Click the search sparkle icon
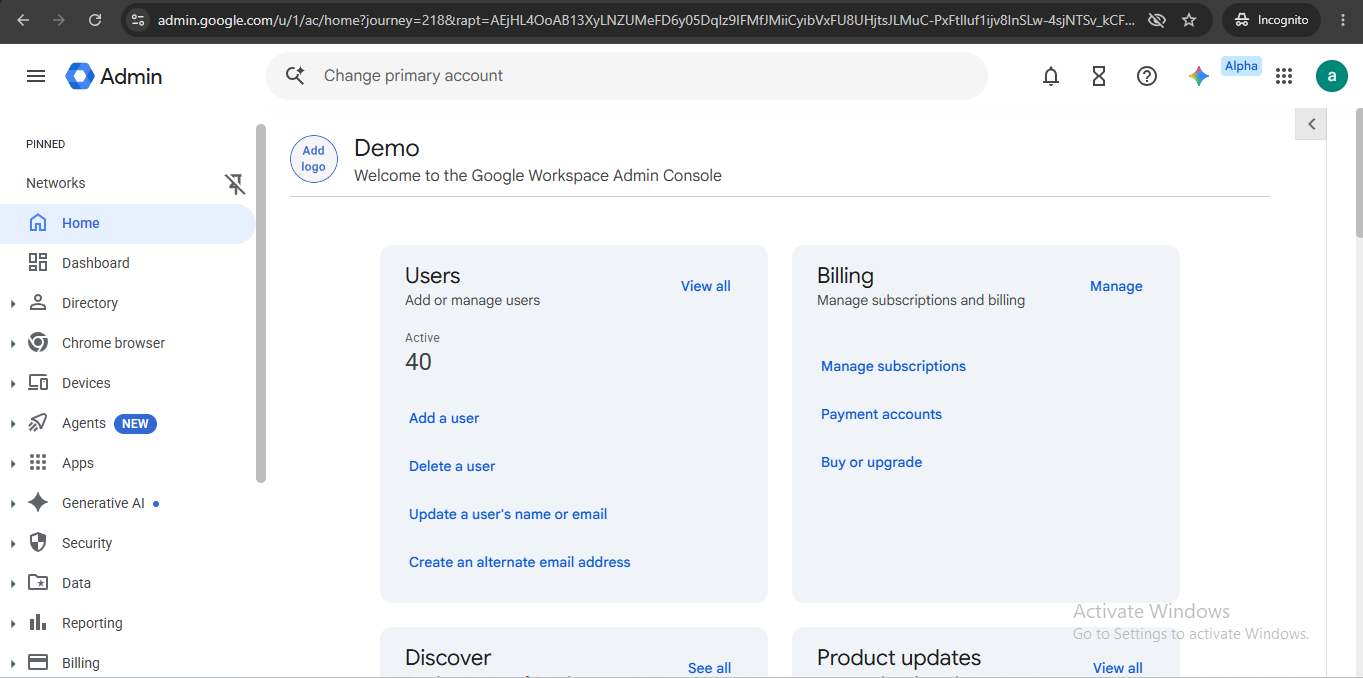This screenshot has height=678, width=1363. (x=295, y=75)
